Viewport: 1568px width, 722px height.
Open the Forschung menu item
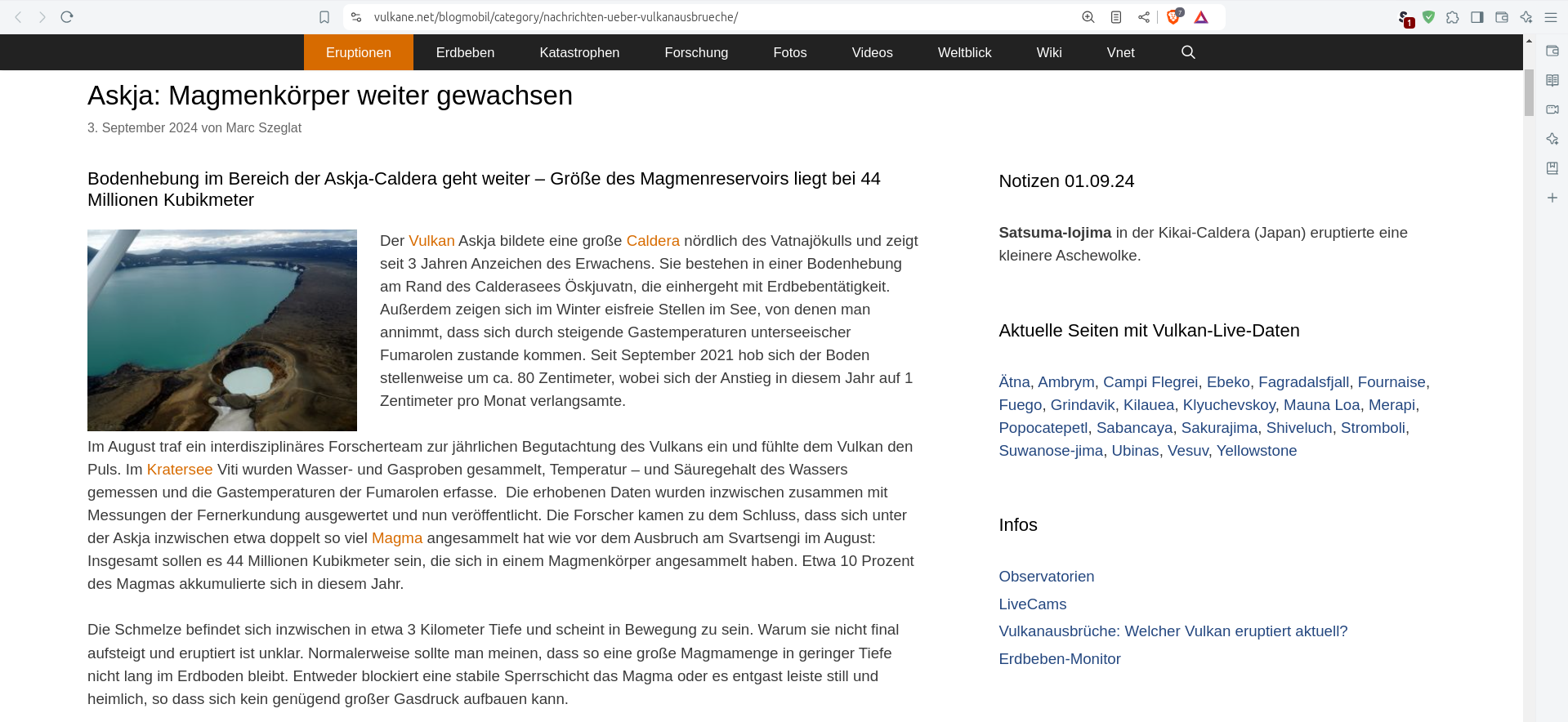coord(696,52)
